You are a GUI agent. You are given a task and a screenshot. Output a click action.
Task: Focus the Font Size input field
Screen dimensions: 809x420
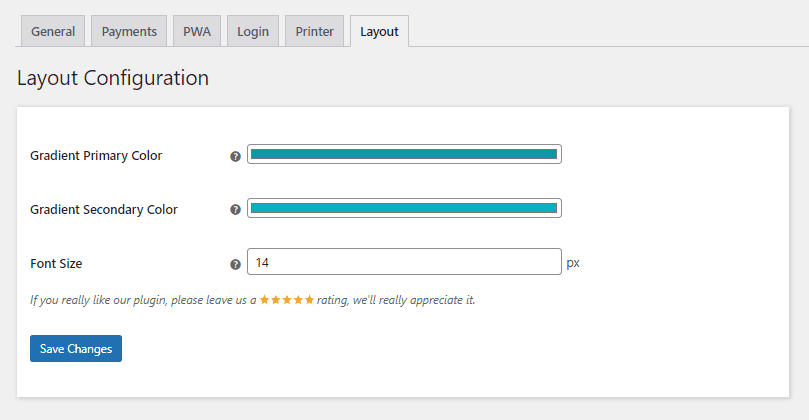[404, 262]
